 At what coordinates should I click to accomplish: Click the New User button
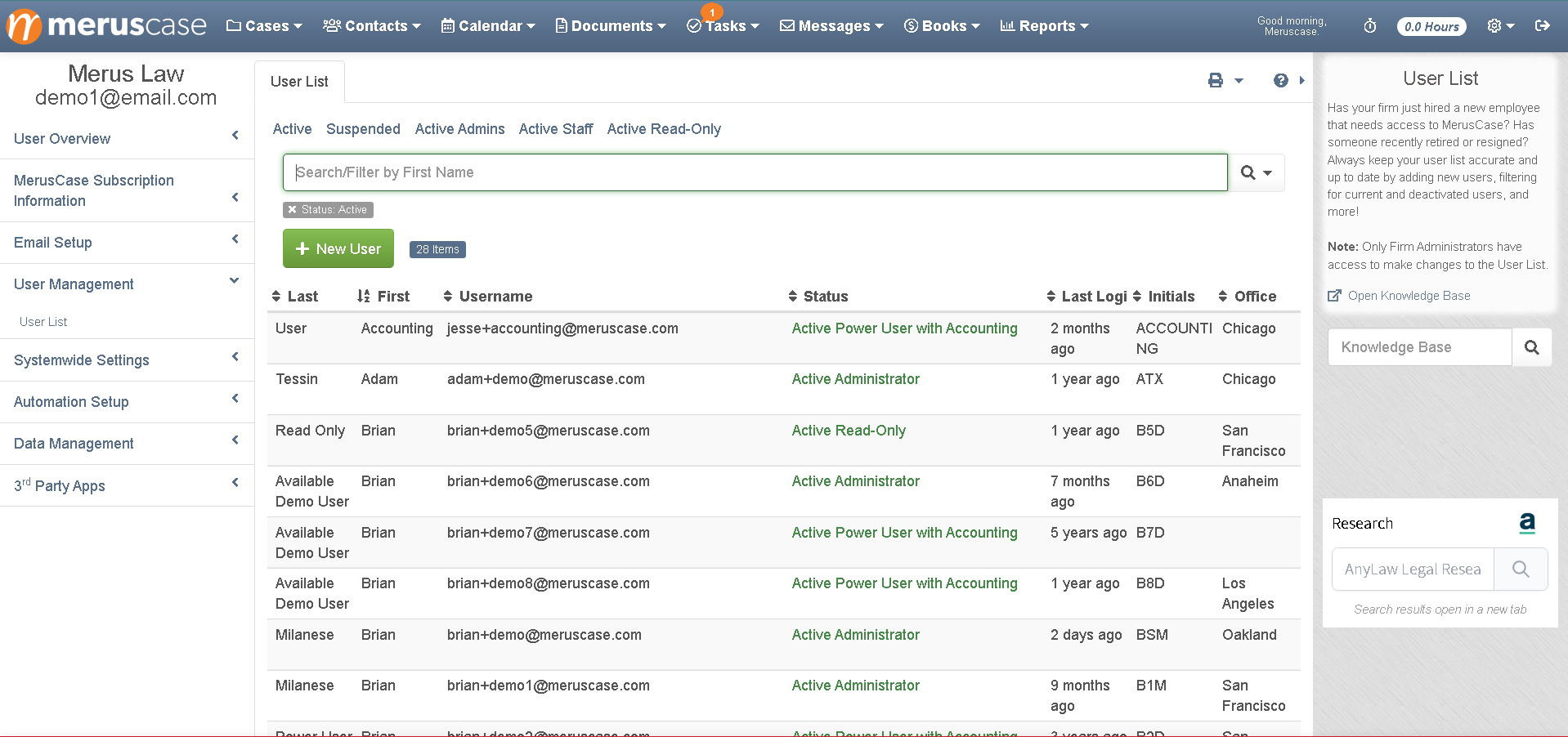338,248
